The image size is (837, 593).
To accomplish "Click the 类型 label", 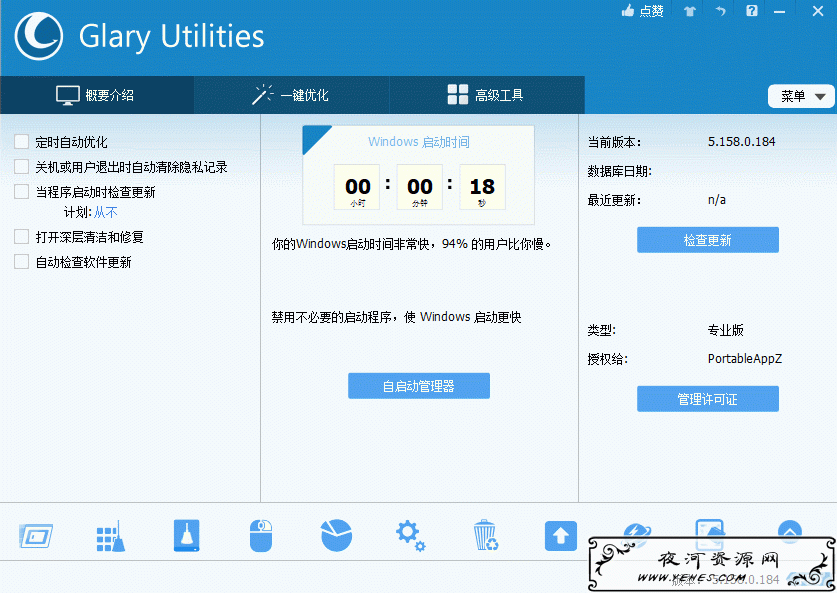I will click(602, 330).
